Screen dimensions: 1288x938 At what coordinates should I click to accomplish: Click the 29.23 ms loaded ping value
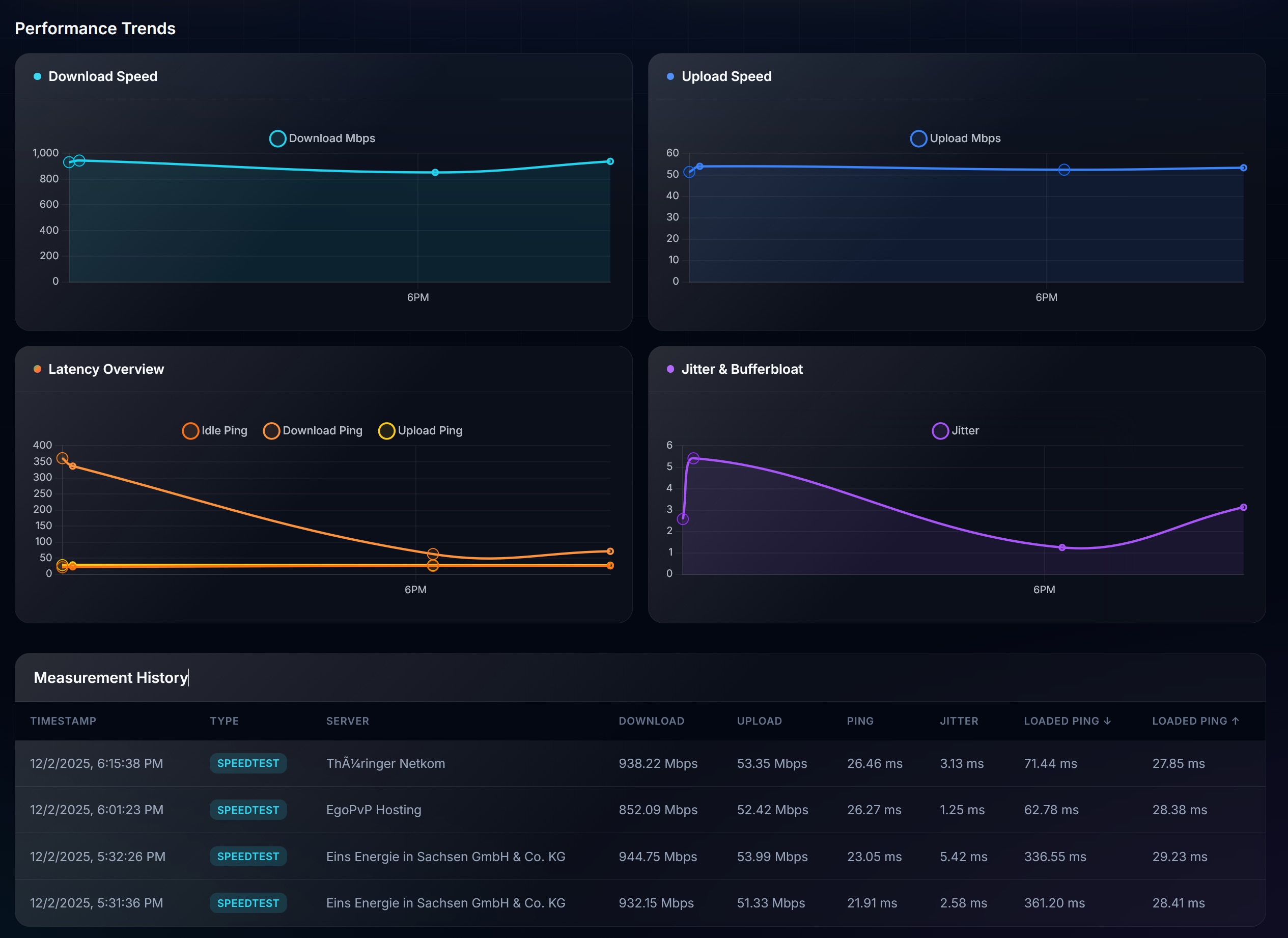pyautogui.click(x=1180, y=857)
